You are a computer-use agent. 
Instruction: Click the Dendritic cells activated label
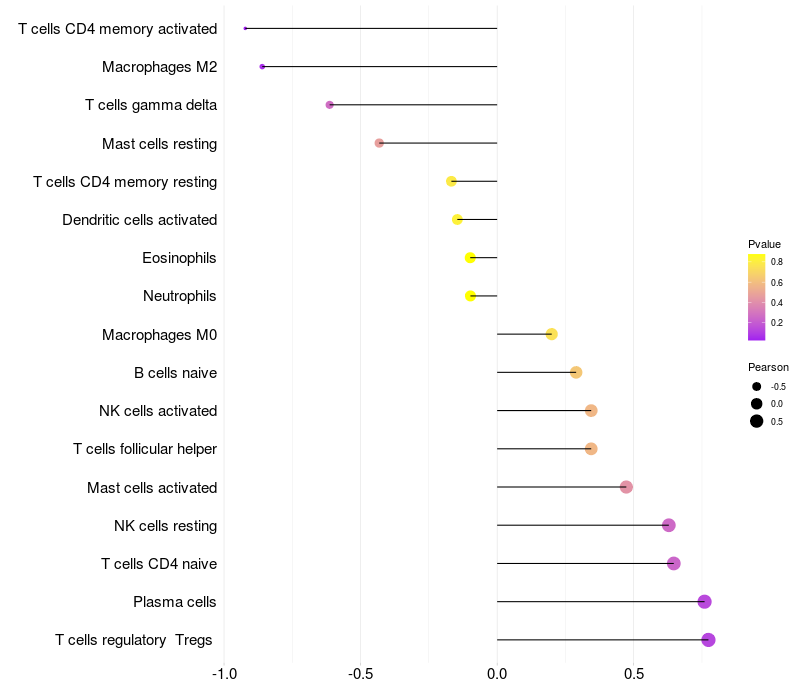click(139, 220)
